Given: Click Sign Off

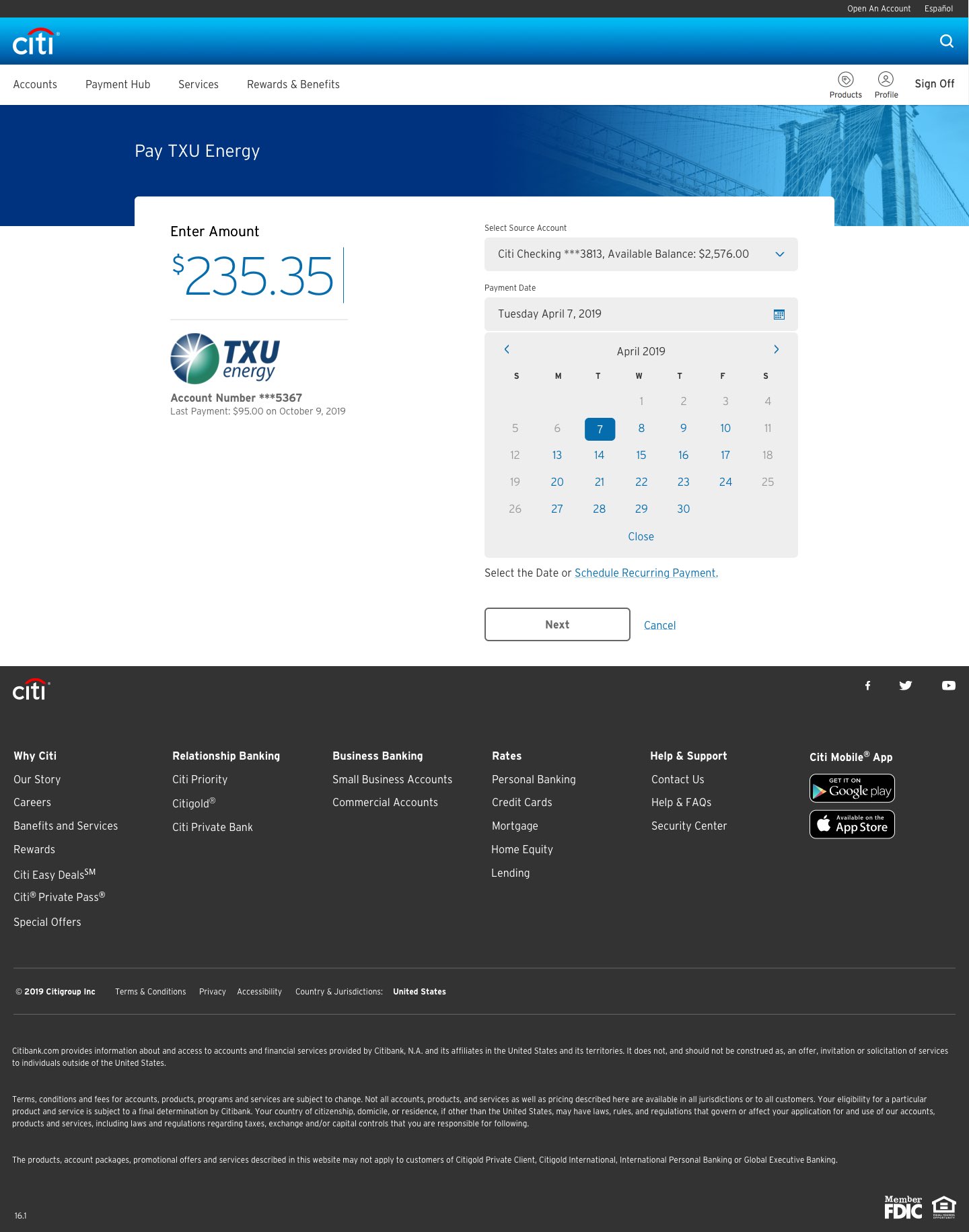Looking at the screenshot, I should [935, 83].
